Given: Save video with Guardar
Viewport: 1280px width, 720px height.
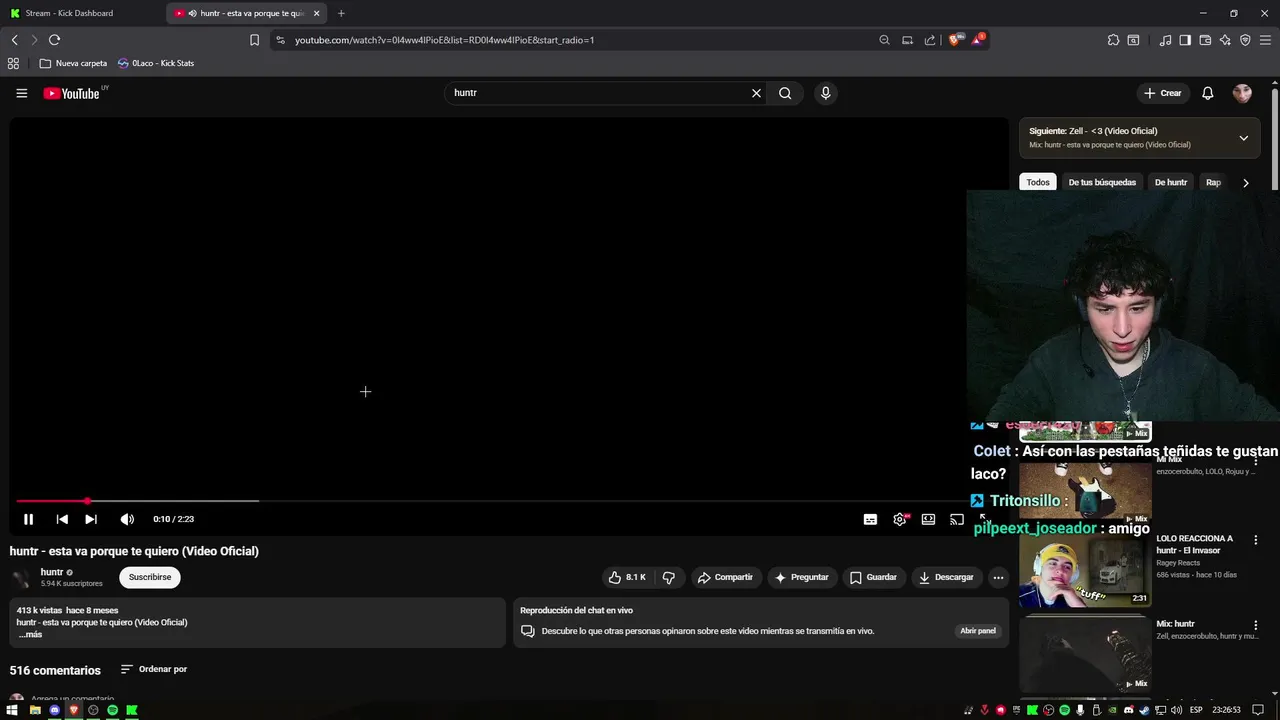Looking at the screenshot, I should pyautogui.click(x=873, y=577).
